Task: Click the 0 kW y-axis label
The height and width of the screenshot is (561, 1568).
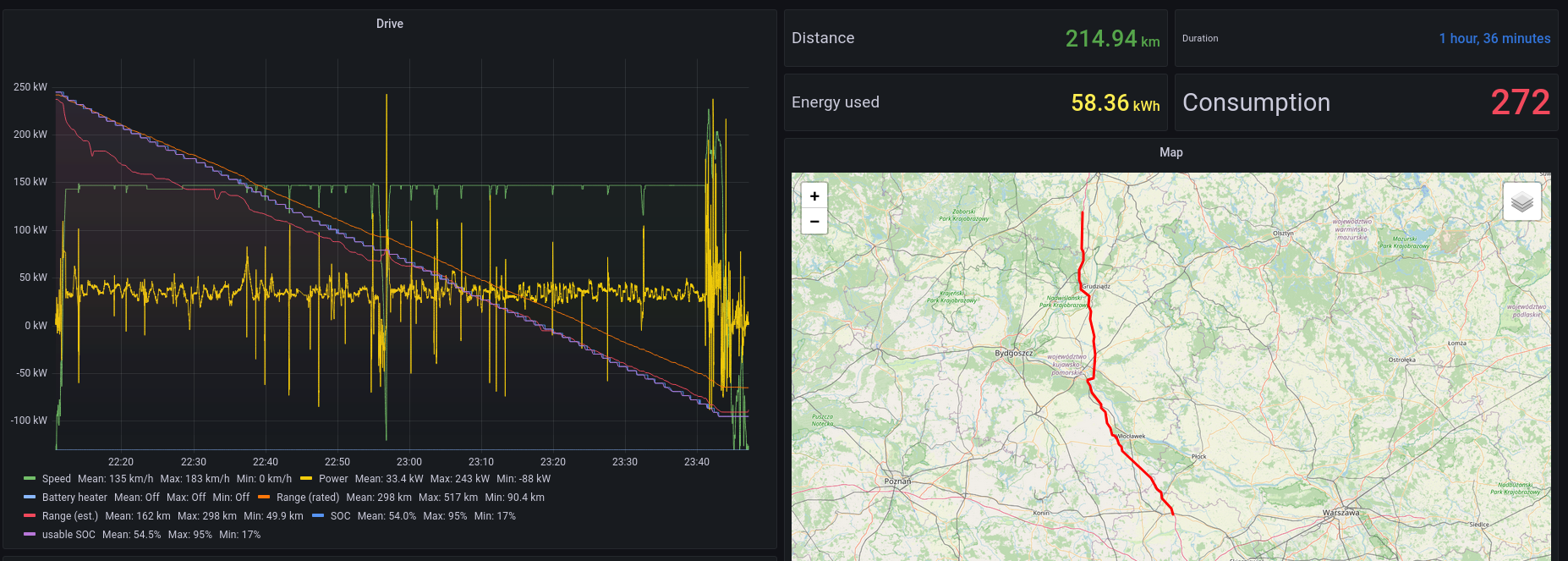Action: coord(36,326)
